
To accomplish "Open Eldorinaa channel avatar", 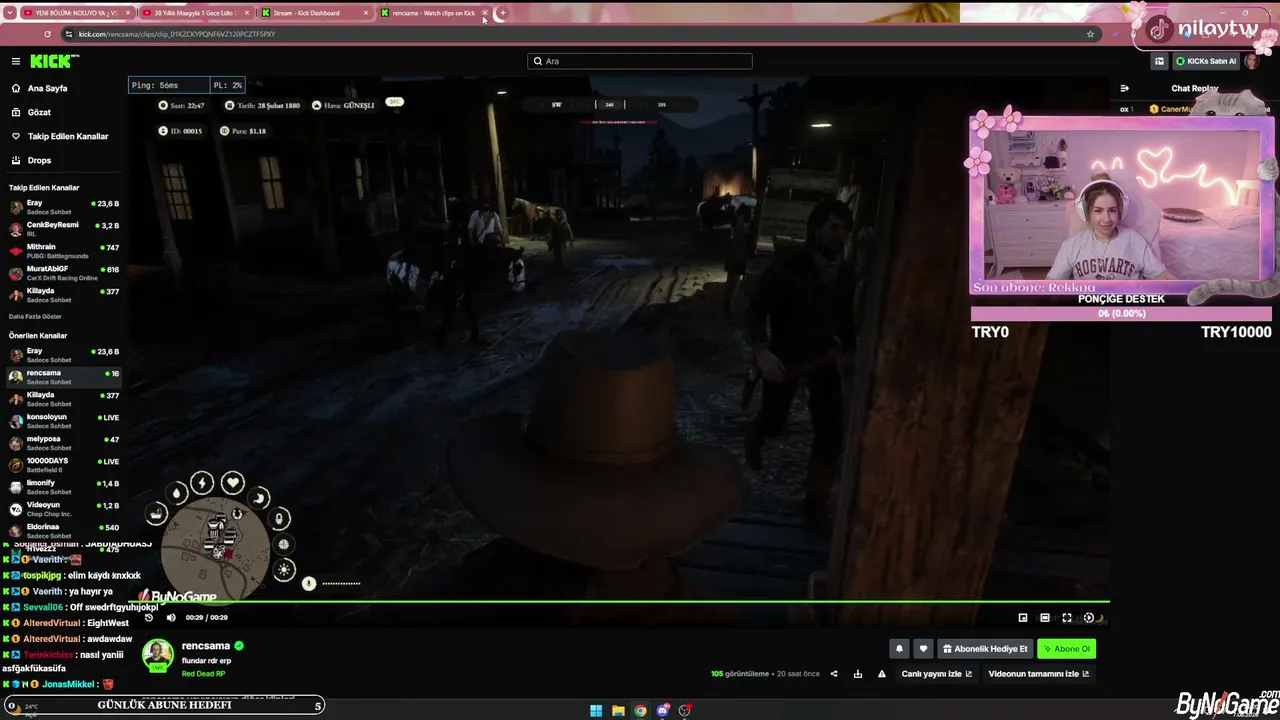I will (16, 531).
